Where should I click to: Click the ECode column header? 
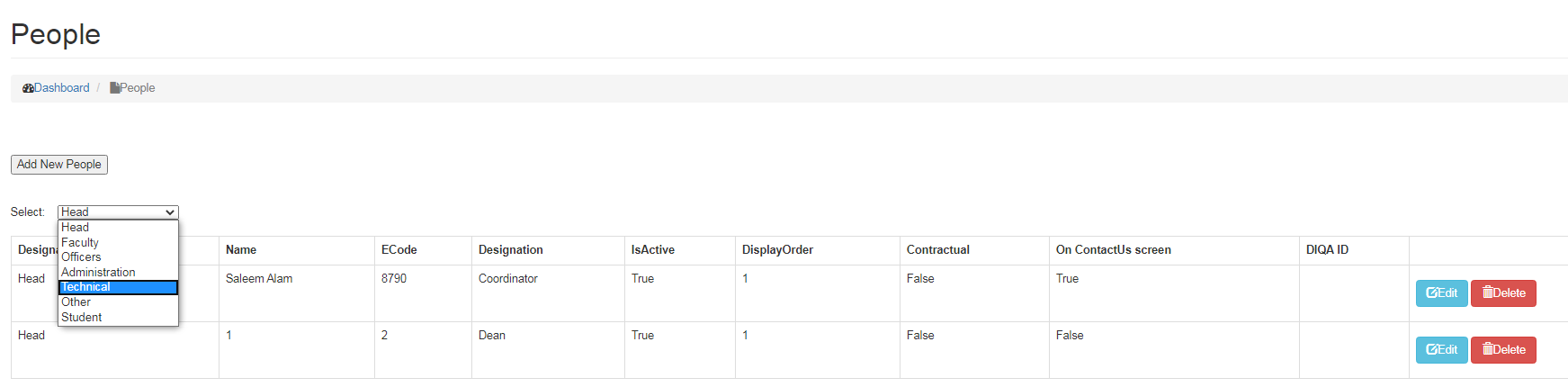[x=399, y=250]
